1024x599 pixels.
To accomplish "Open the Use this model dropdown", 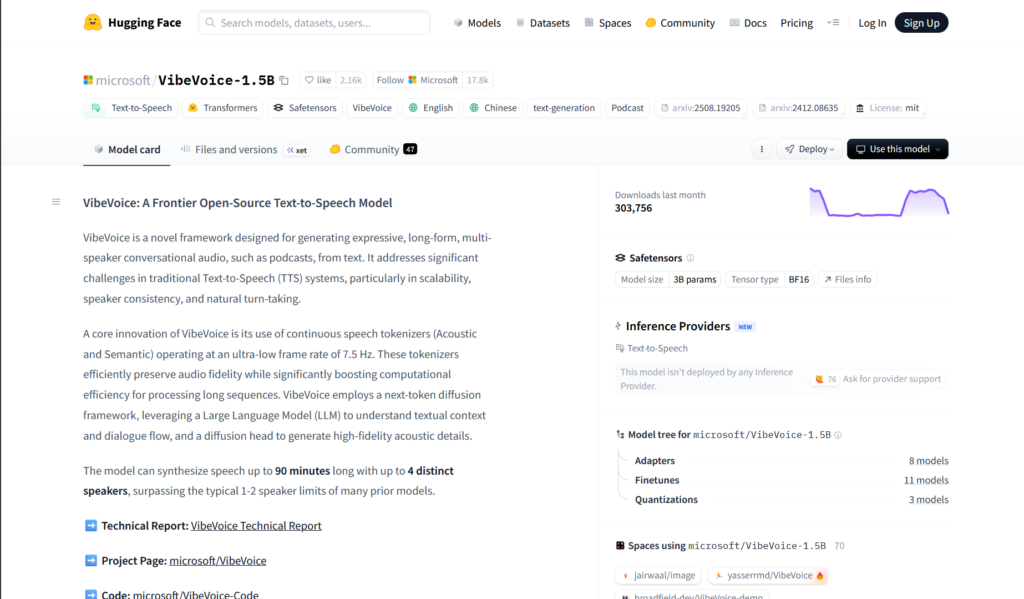I will pyautogui.click(x=897, y=149).
